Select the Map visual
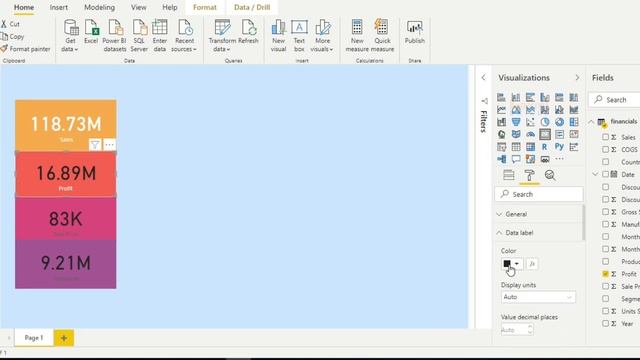640x360 pixels. coord(501,134)
